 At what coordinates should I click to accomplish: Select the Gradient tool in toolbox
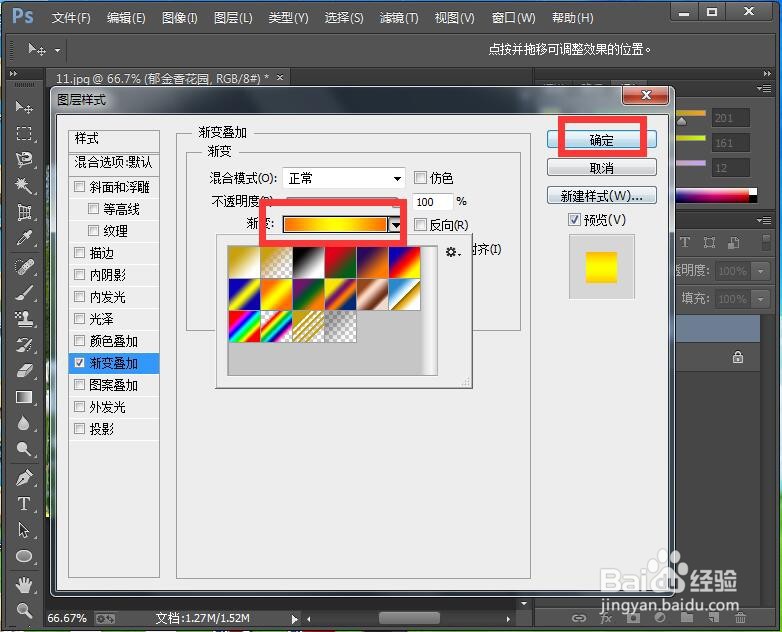click(23, 397)
